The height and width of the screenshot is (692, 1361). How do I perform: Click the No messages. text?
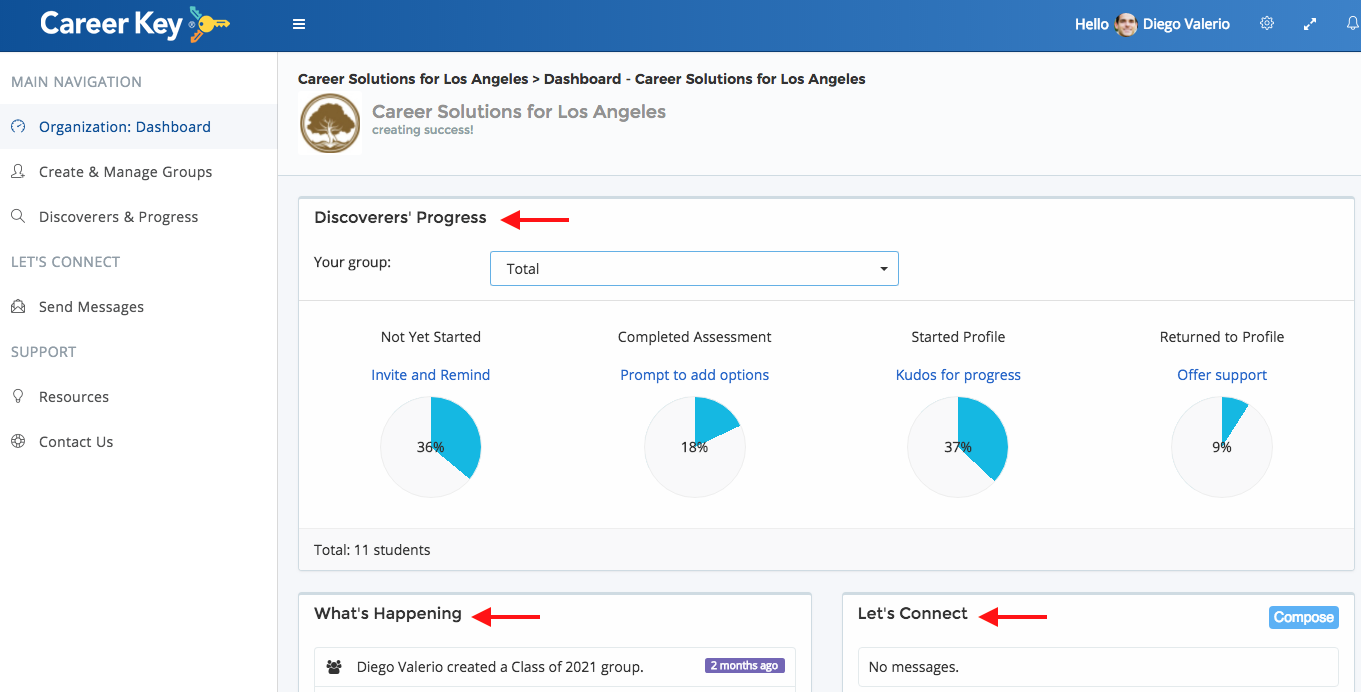pyautogui.click(x=914, y=667)
